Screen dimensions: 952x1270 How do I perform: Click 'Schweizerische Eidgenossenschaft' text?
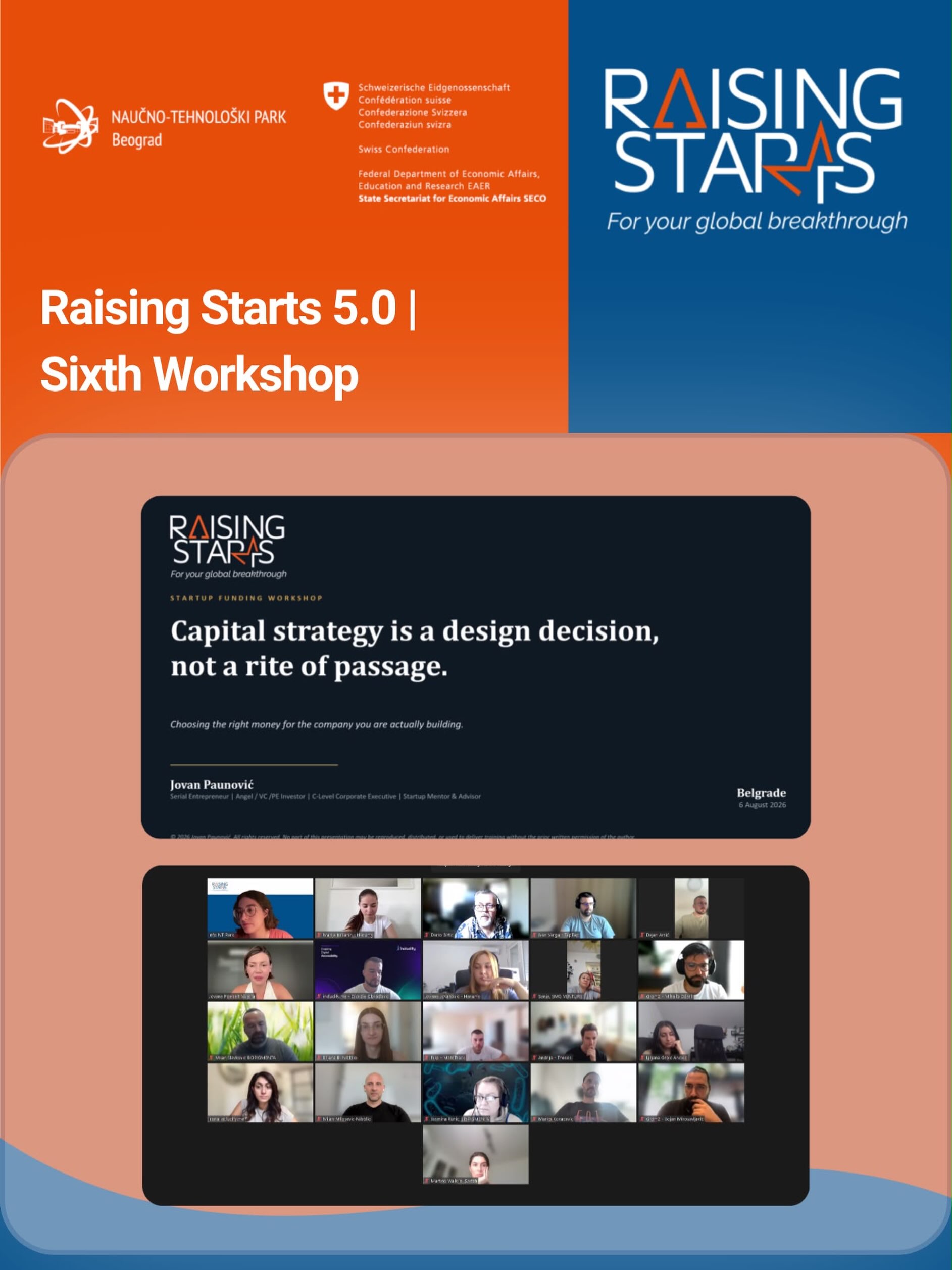point(434,88)
